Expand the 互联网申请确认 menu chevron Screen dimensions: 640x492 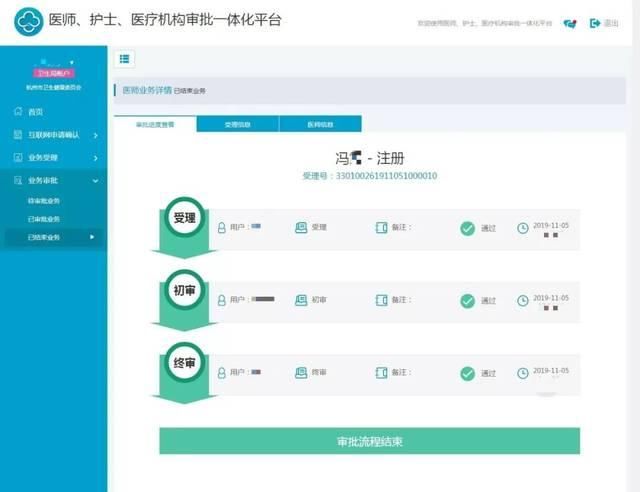(x=96, y=135)
